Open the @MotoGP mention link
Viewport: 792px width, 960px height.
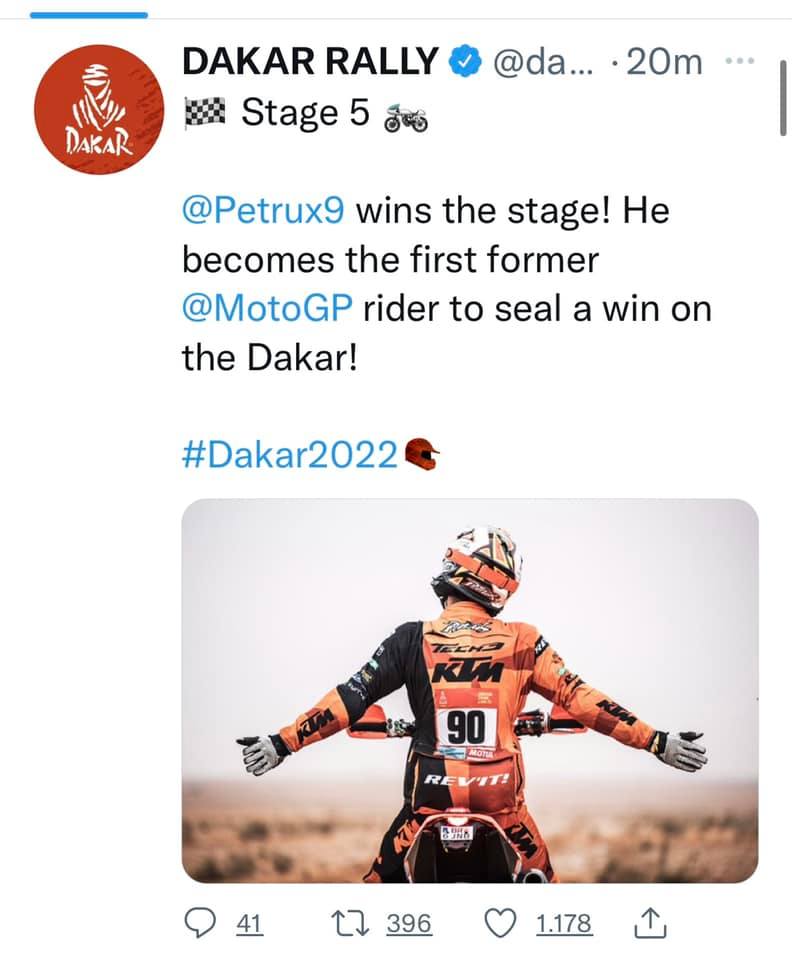(x=267, y=309)
